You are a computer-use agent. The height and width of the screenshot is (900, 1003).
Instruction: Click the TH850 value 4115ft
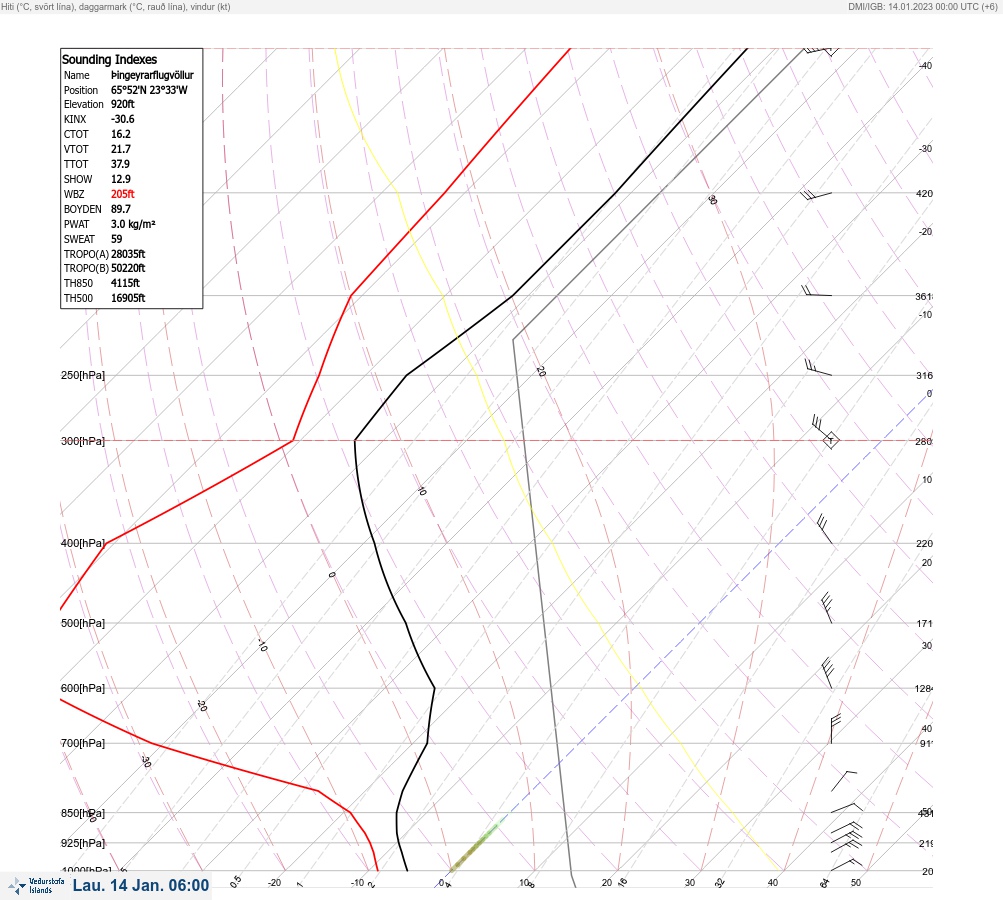(x=125, y=283)
